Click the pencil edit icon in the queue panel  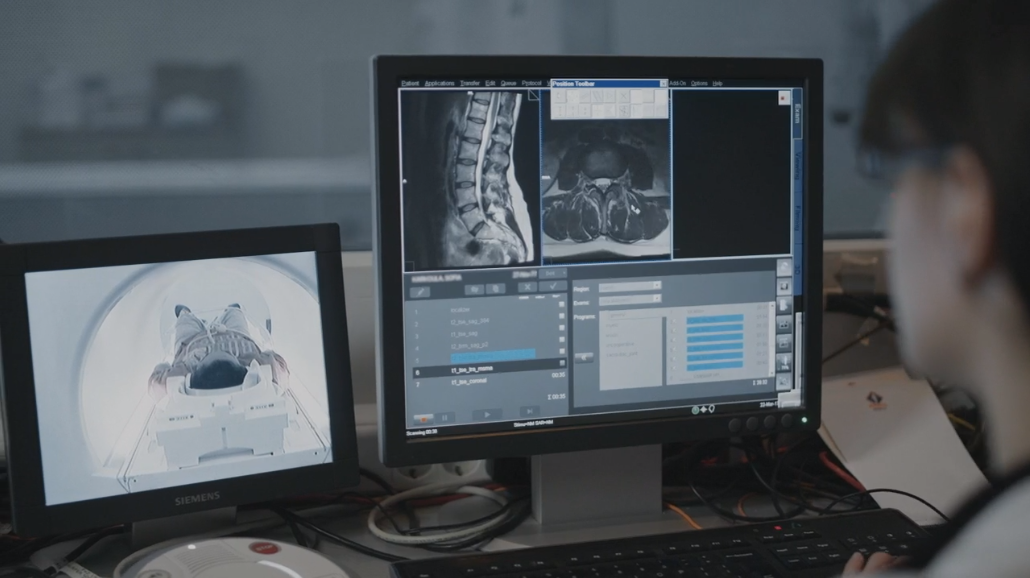click(420, 291)
